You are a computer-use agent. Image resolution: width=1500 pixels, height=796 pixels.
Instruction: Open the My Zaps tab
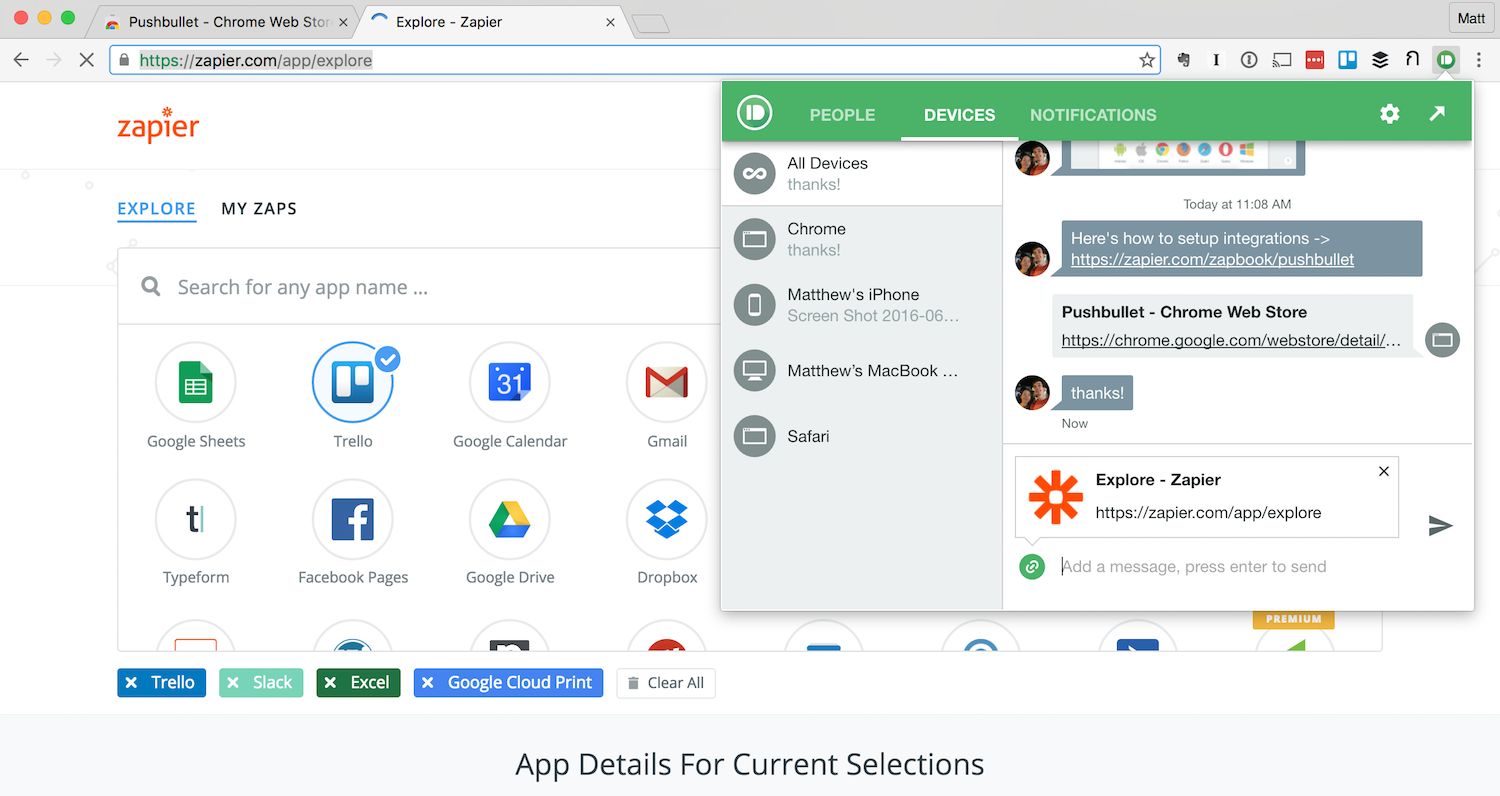(259, 209)
